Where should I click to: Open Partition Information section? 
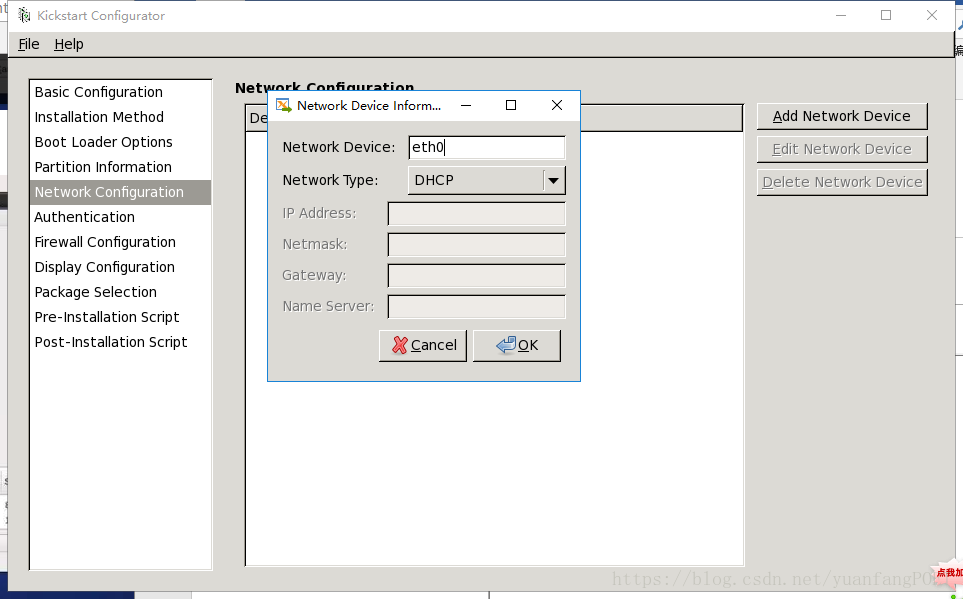(120, 167)
